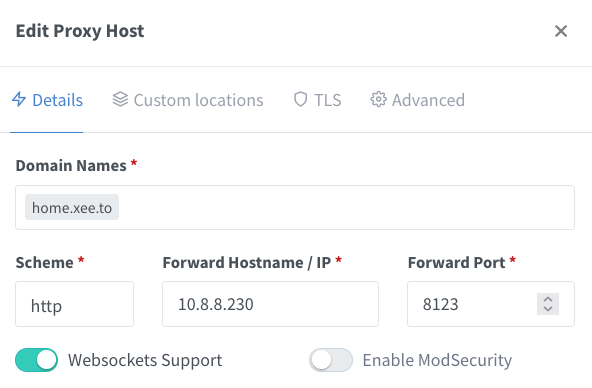Close the Edit Proxy Host dialog
The height and width of the screenshot is (388, 592).
tap(561, 31)
